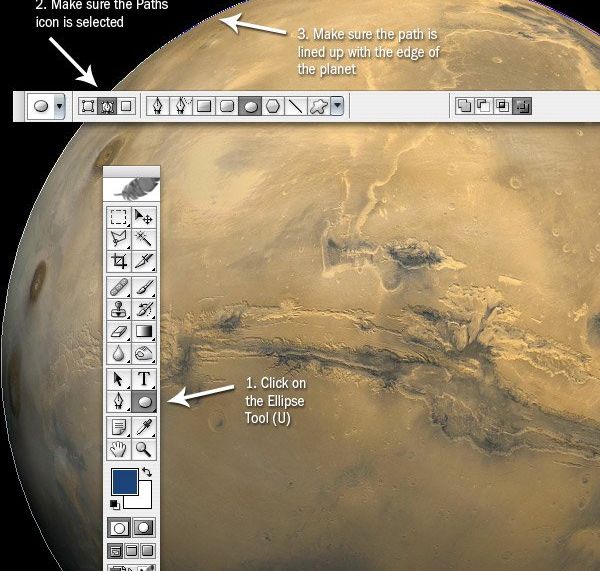Select the Gradient tool

(144, 331)
